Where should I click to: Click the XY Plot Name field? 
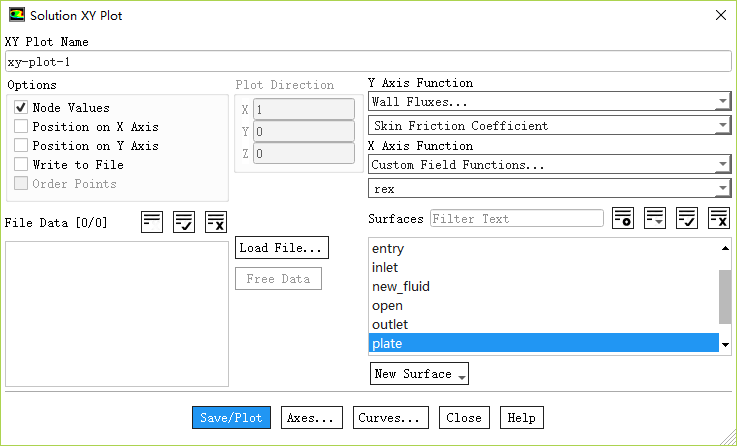click(x=366, y=61)
